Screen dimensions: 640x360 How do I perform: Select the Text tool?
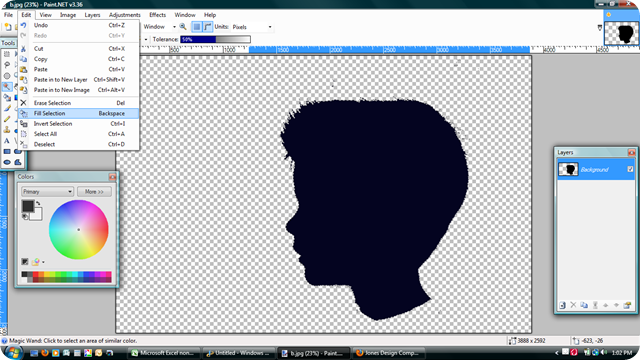(x=7, y=141)
